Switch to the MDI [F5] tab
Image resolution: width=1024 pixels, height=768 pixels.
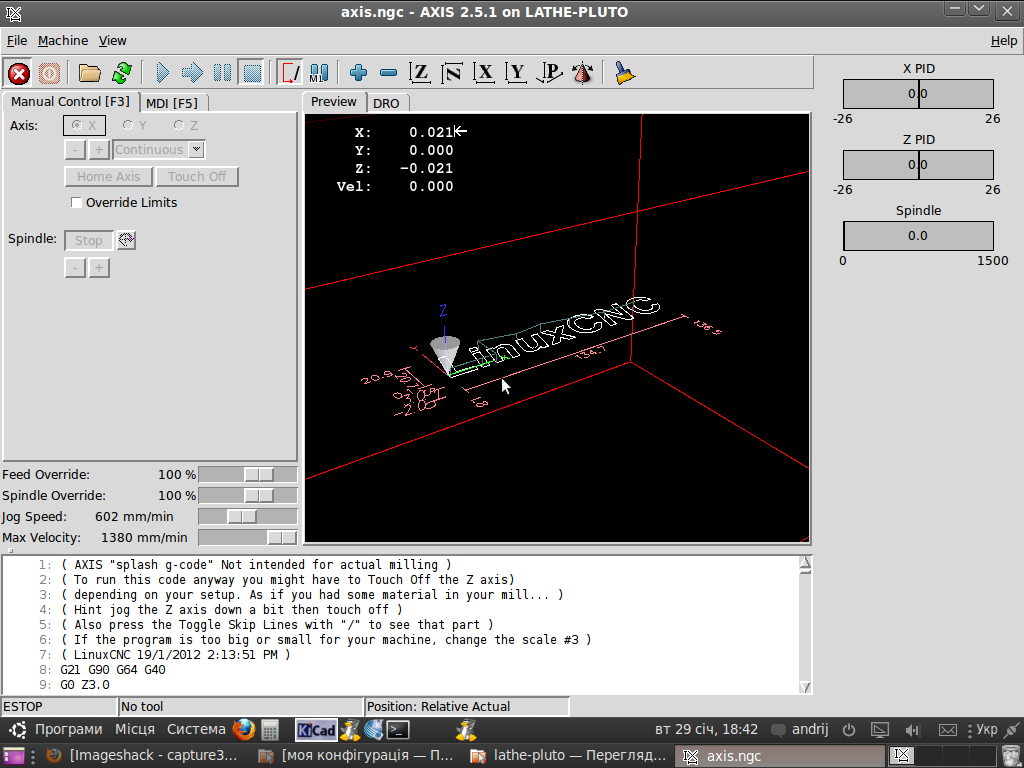pyautogui.click(x=171, y=103)
